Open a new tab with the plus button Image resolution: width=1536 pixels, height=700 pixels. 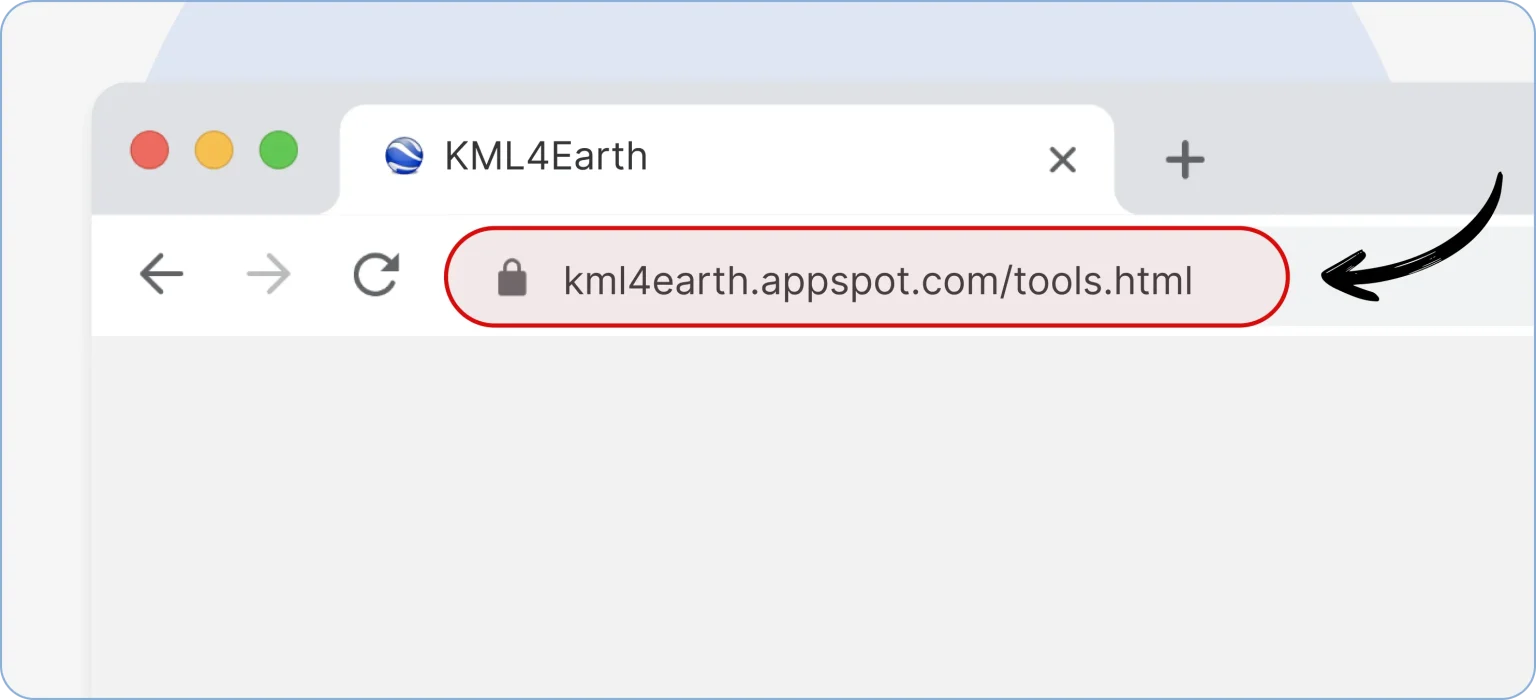[x=1185, y=160]
